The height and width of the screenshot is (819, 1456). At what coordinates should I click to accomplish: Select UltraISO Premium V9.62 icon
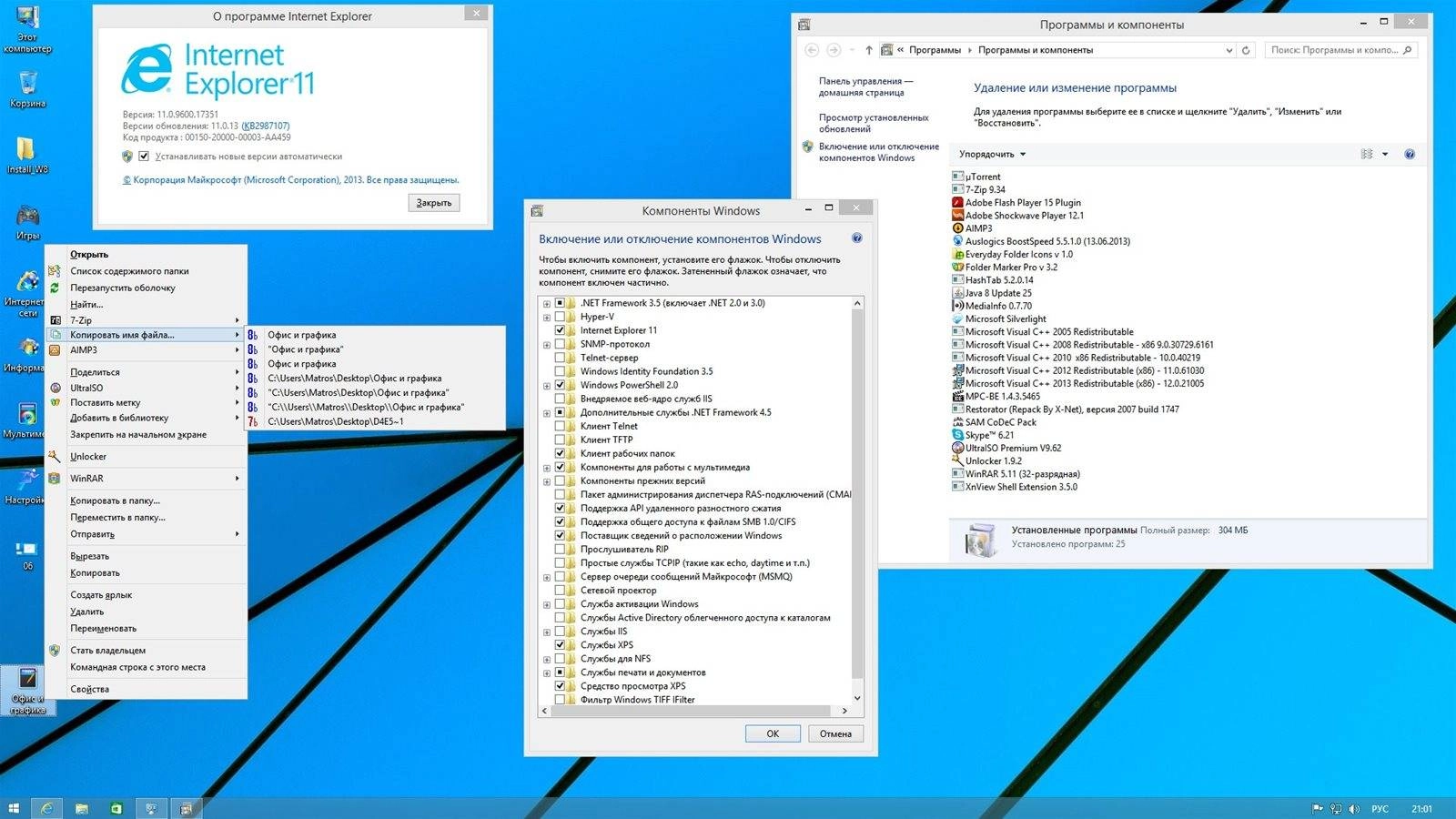point(957,448)
